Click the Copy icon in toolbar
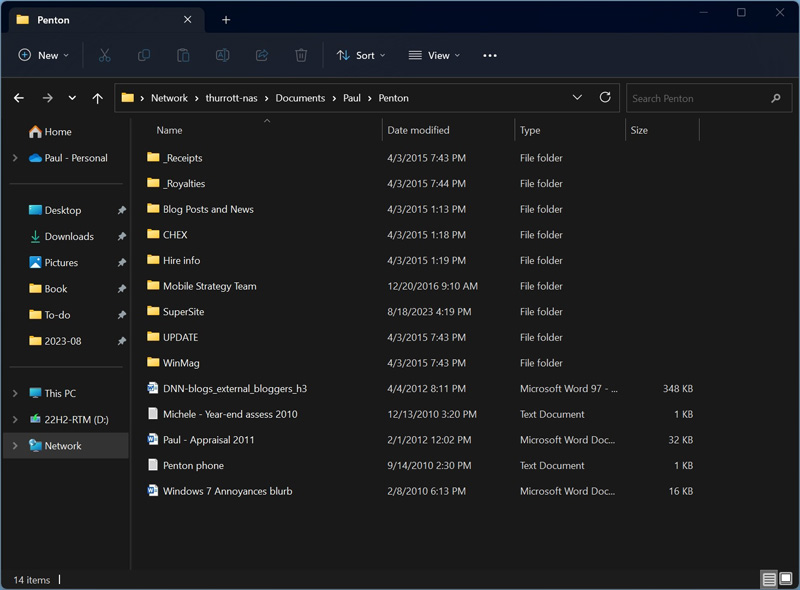 pyautogui.click(x=144, y=56)
